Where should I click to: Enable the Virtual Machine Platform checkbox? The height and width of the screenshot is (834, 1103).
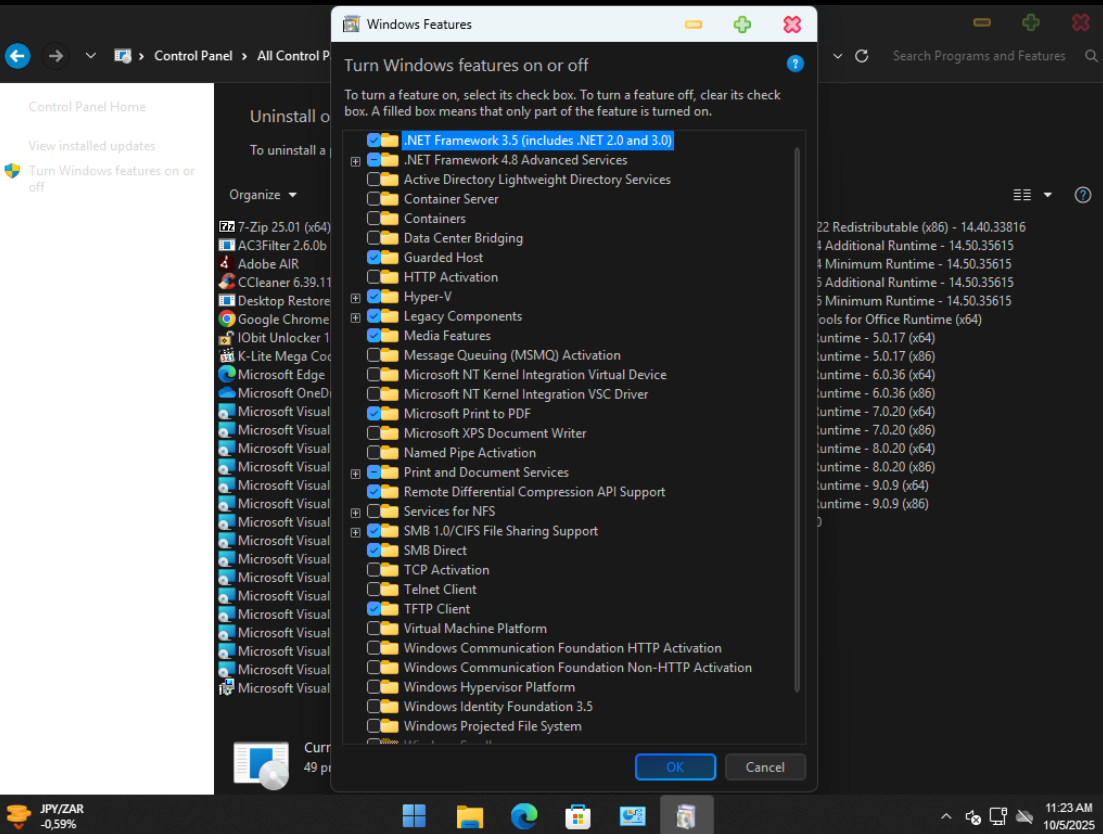[x=373, y=628]
